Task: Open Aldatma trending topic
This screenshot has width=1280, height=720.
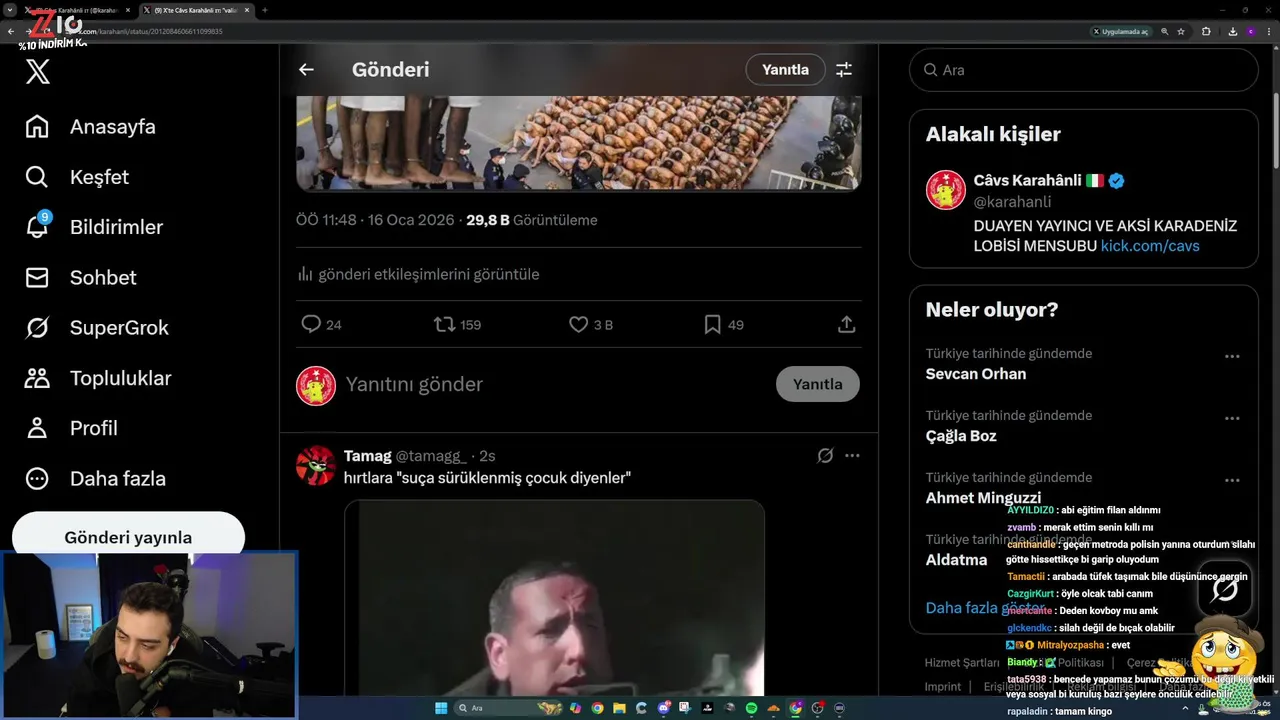Action: pos(956,560)
